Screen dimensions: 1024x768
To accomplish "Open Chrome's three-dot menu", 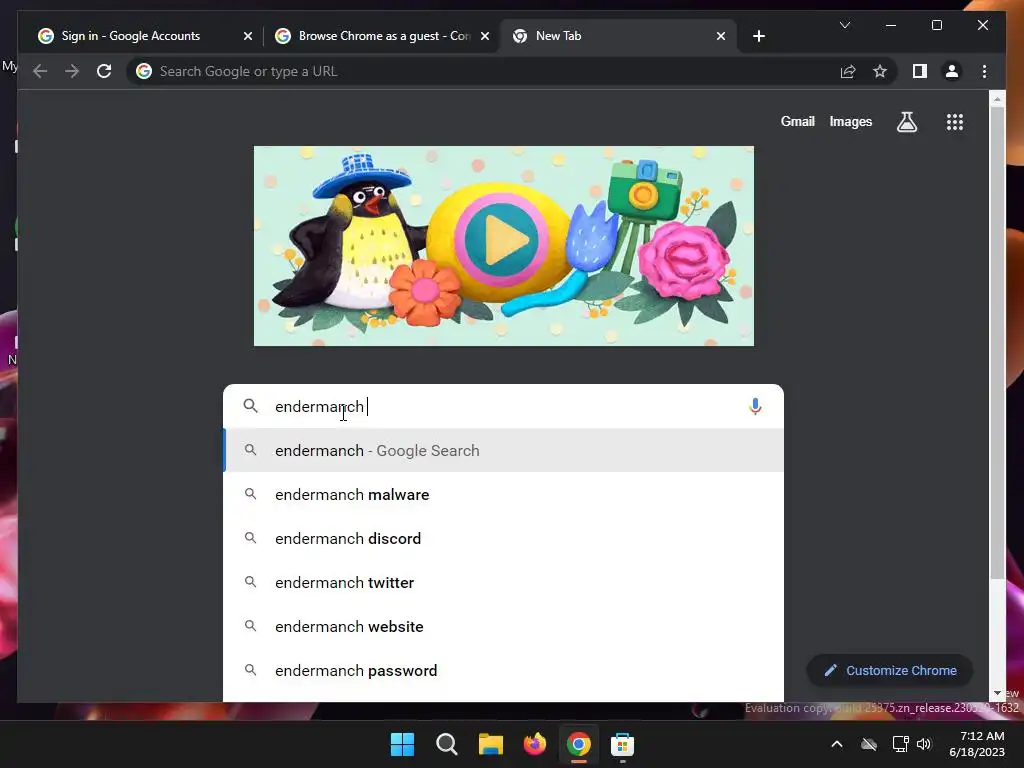I will (984, 71).
